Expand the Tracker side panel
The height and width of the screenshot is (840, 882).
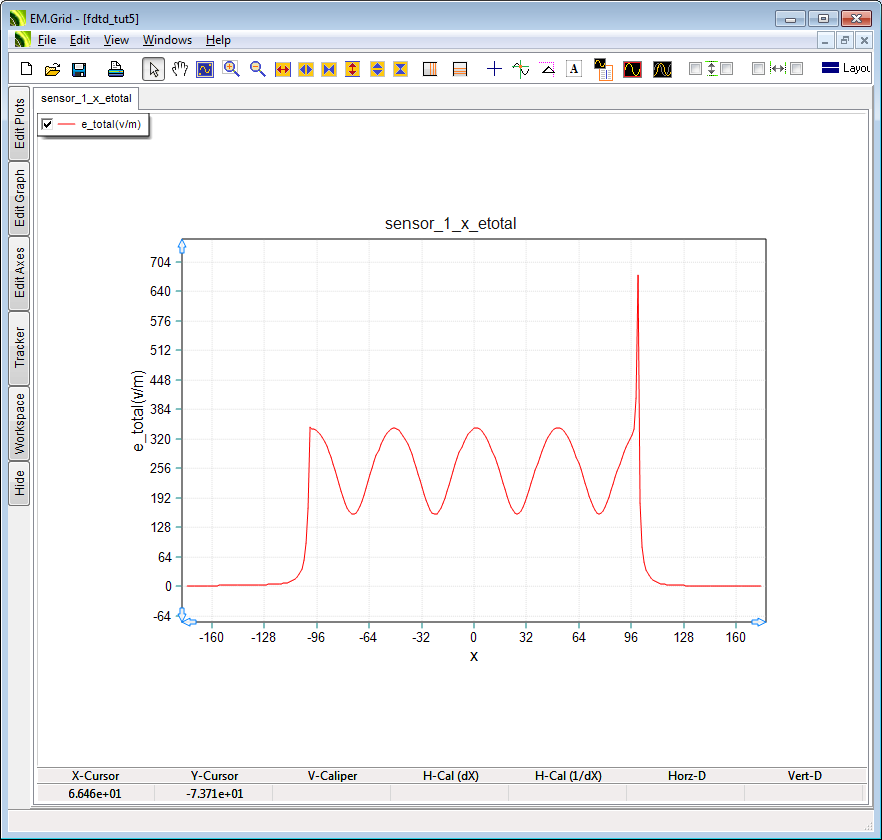pyautogui.click(x=20, y=348)
